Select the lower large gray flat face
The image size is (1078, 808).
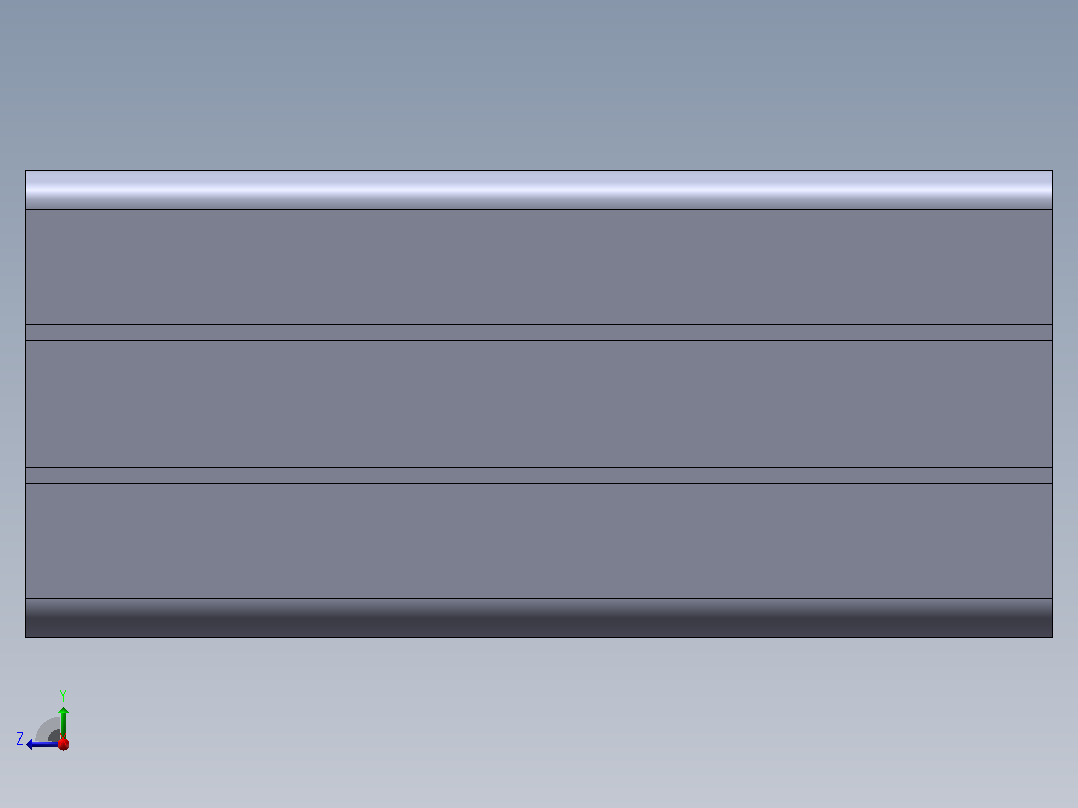(539, 541)
